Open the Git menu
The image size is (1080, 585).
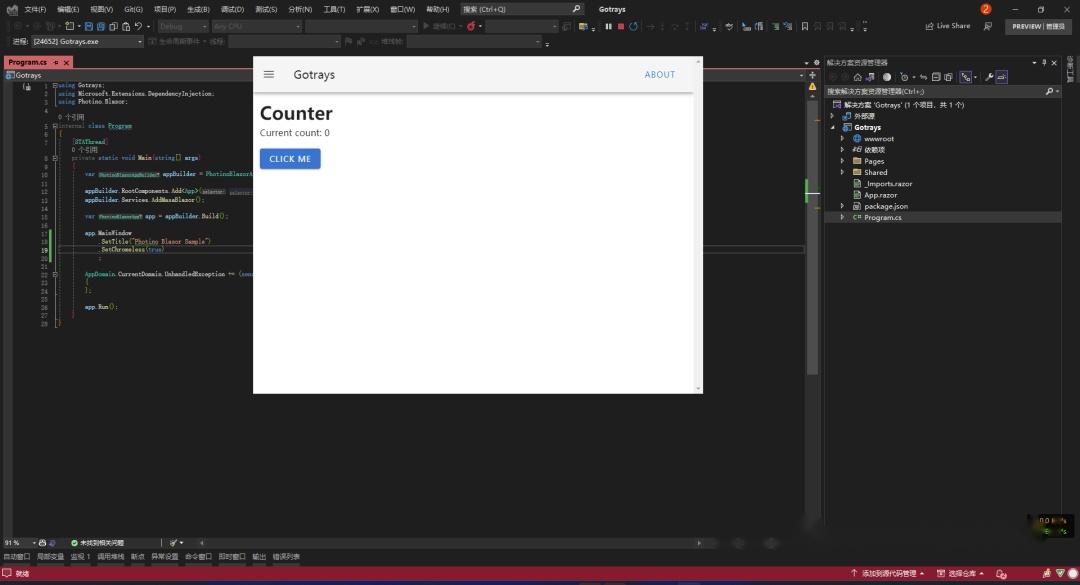(x=132, y=8)
